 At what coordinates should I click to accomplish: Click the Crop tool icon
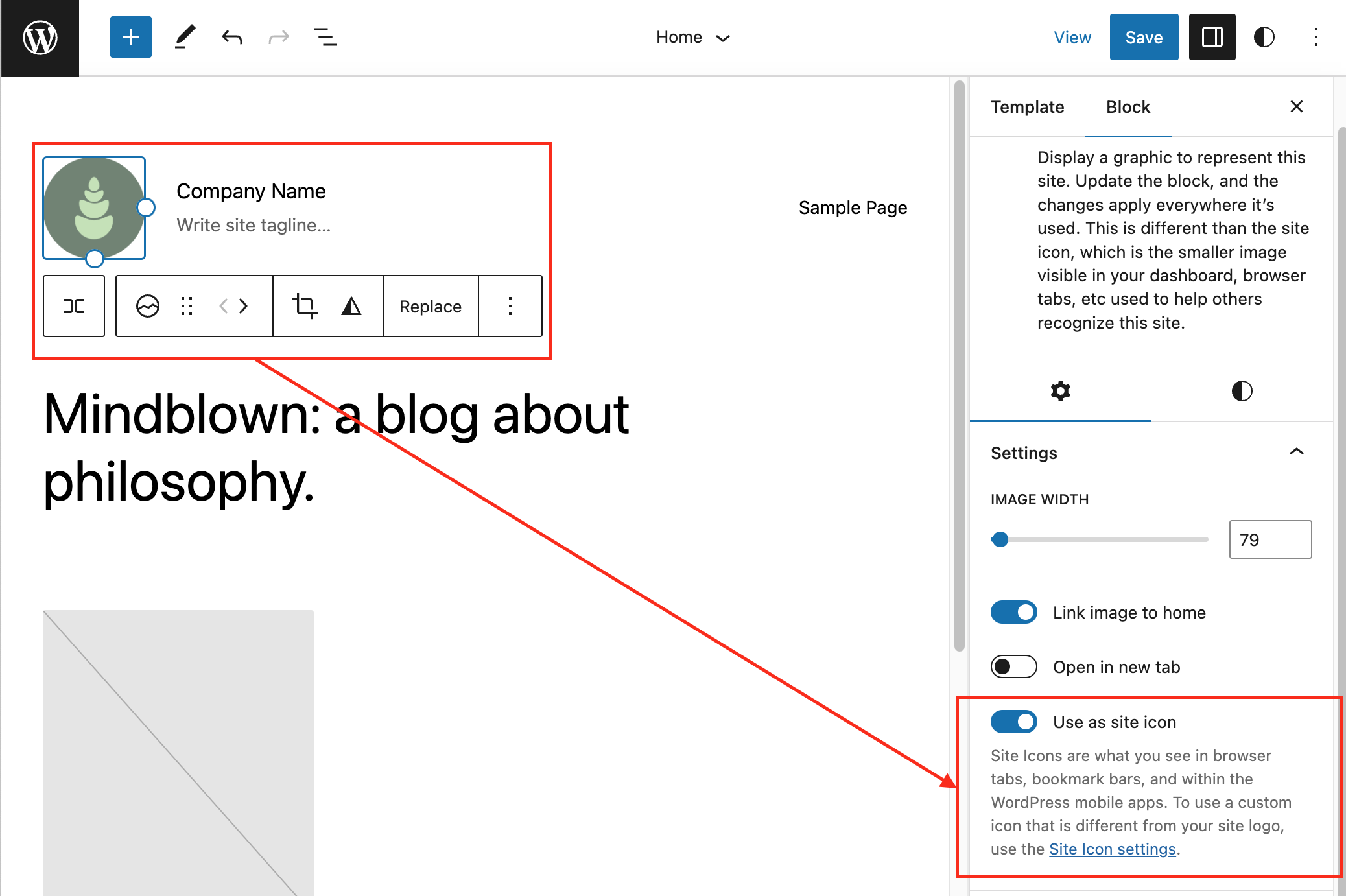pos(305,306)
